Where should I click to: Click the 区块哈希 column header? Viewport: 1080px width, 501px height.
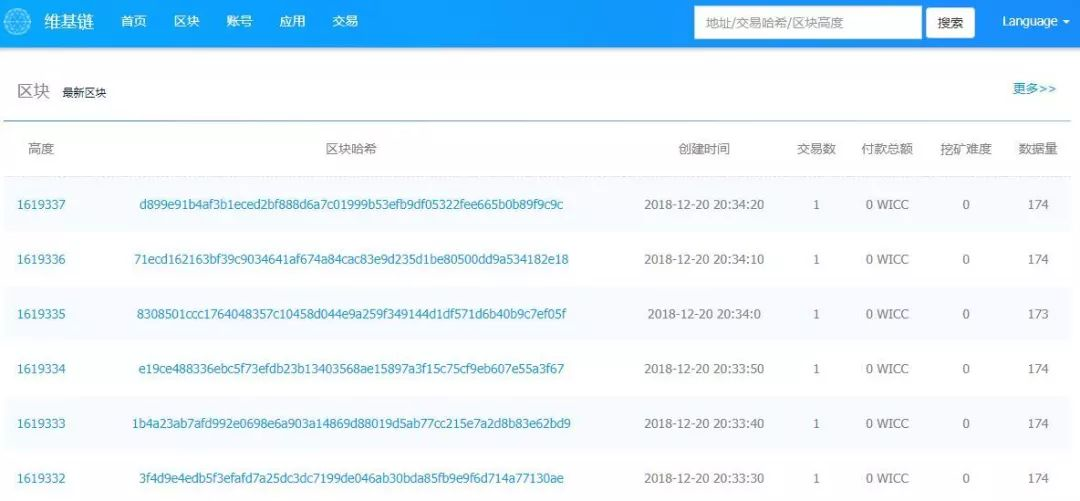[351, 149]
